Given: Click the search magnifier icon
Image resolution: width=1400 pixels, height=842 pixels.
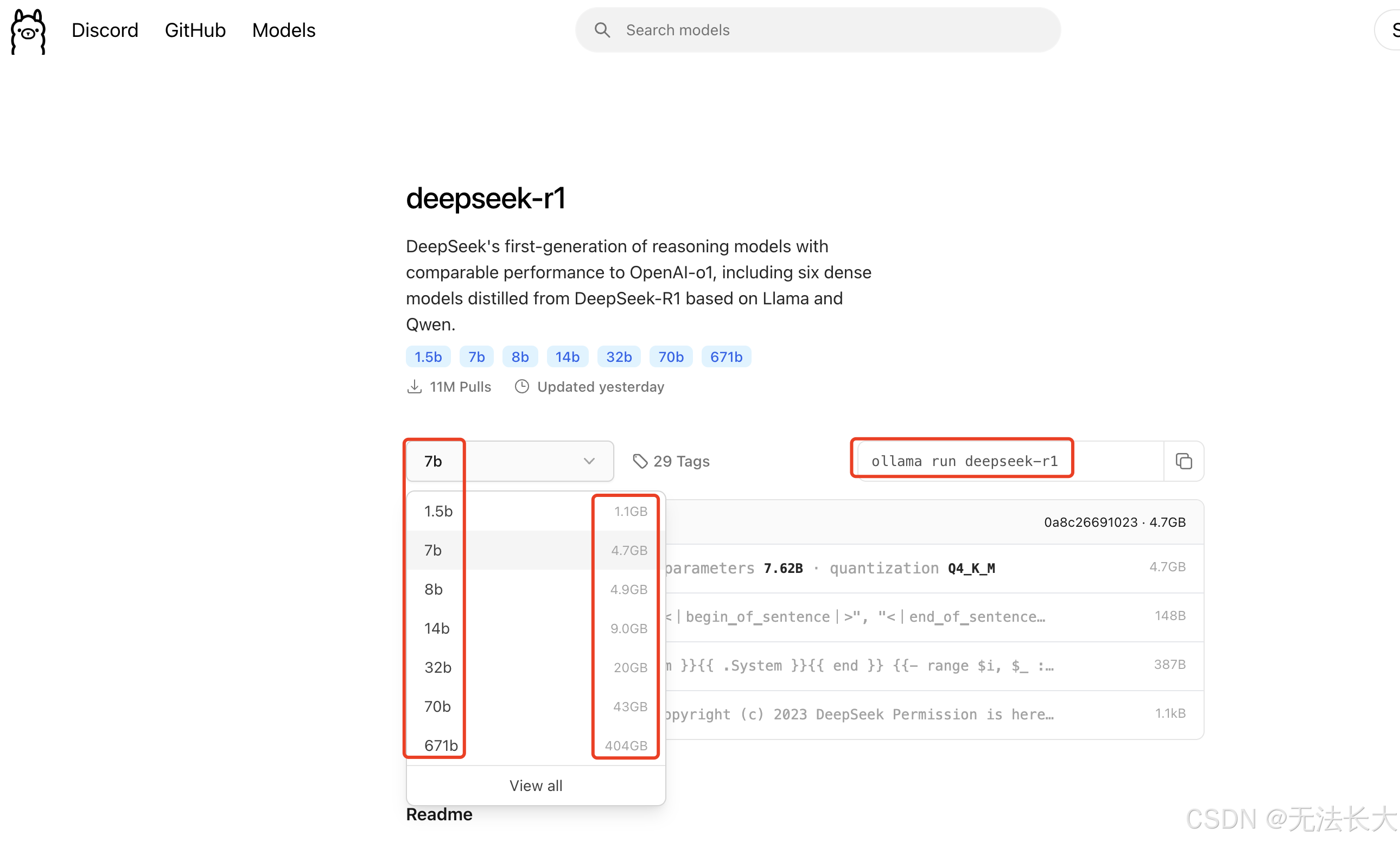Looking at the screenshot, I should coord(602,30).
